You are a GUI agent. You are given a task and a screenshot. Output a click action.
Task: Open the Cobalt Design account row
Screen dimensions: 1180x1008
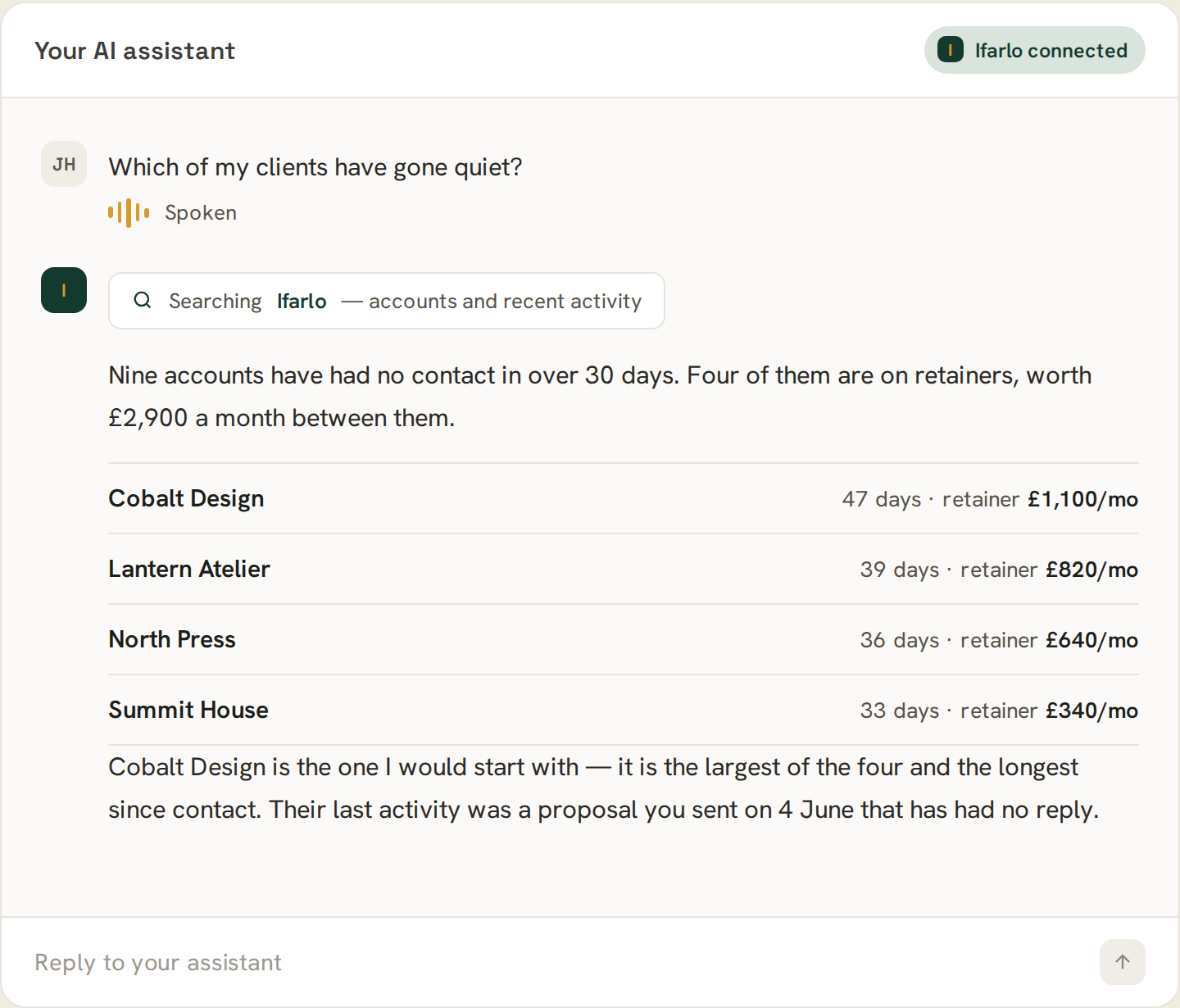[x=623, y=498]
